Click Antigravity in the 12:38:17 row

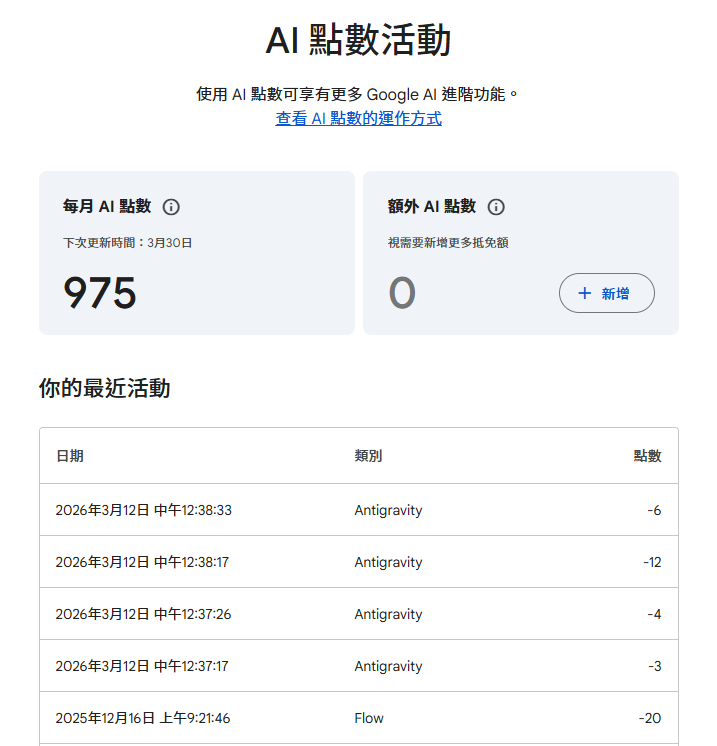pyautogui.click(x=388, y=562)
